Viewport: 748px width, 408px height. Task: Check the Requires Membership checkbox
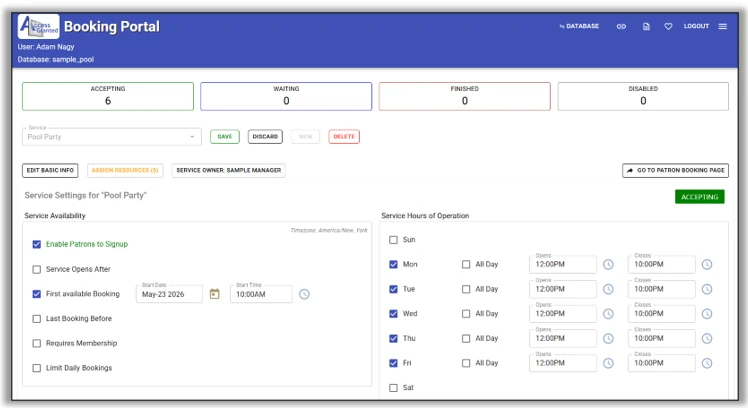[x=37, y=343]
